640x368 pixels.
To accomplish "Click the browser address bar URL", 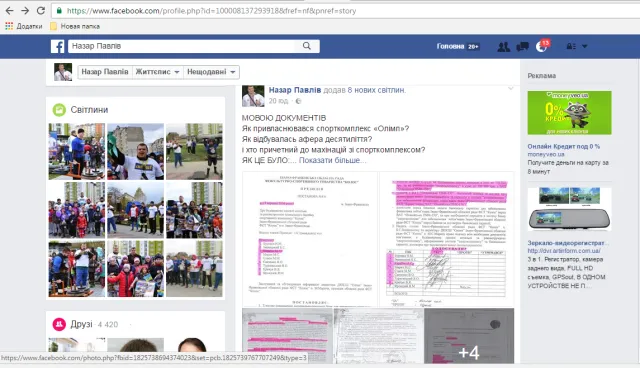I will point(211,11).
